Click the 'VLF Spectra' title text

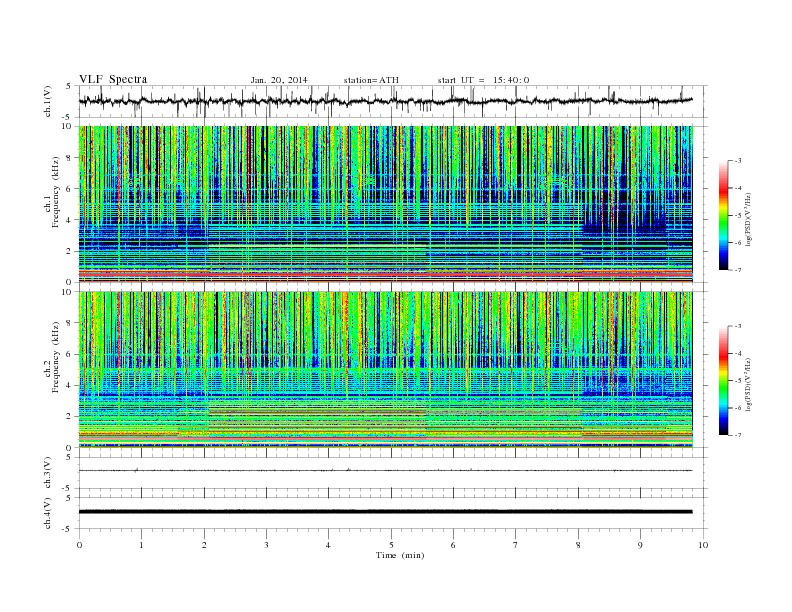tap(113, 79)
